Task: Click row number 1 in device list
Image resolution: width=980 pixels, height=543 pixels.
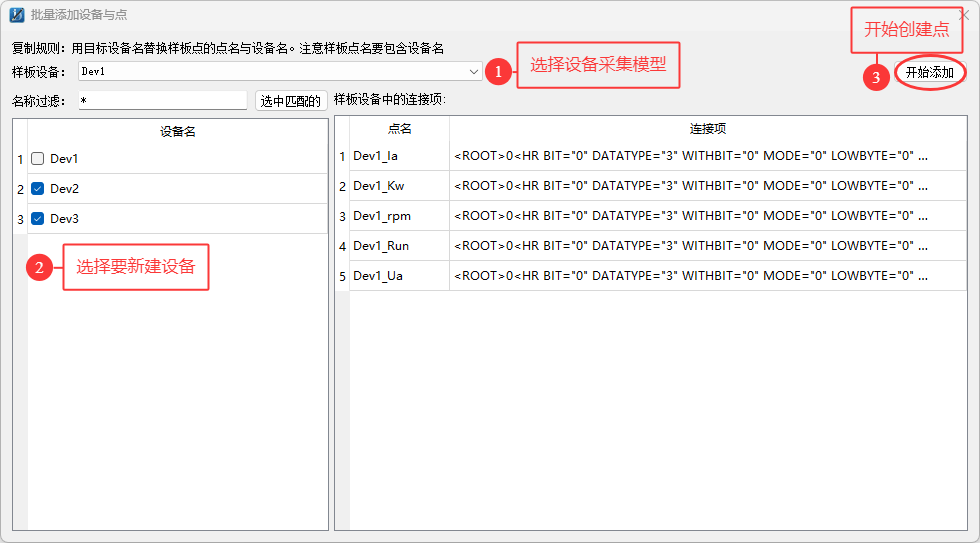Action: click(x=21, y=159)
